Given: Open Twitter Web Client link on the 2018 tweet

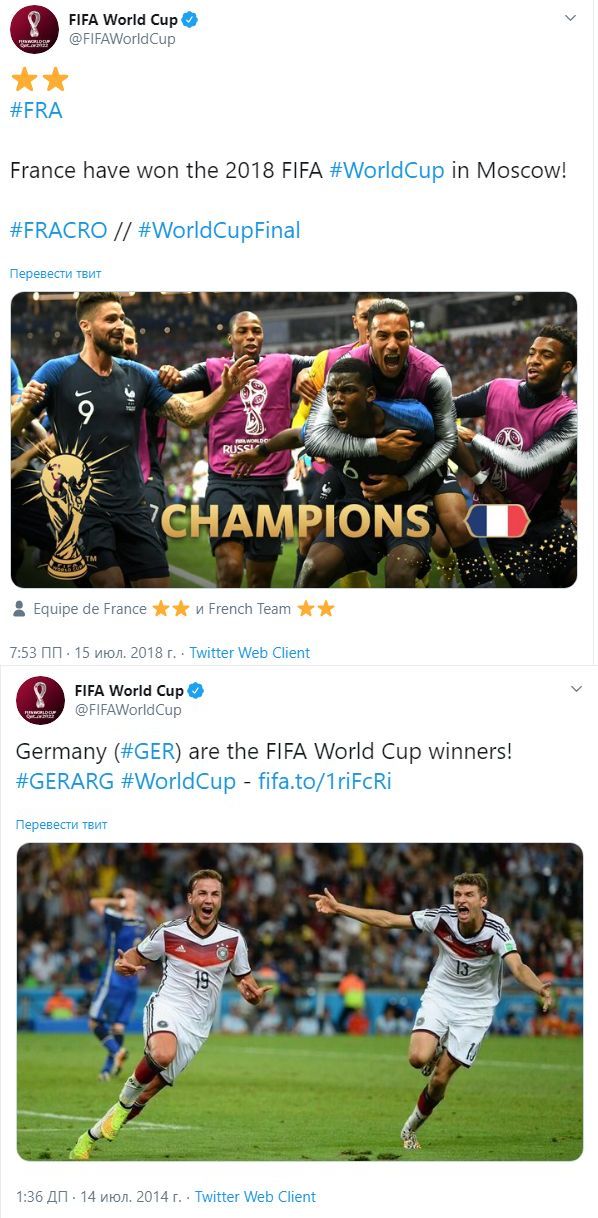Looking at the screenshot, I should (x=250, y=652).
